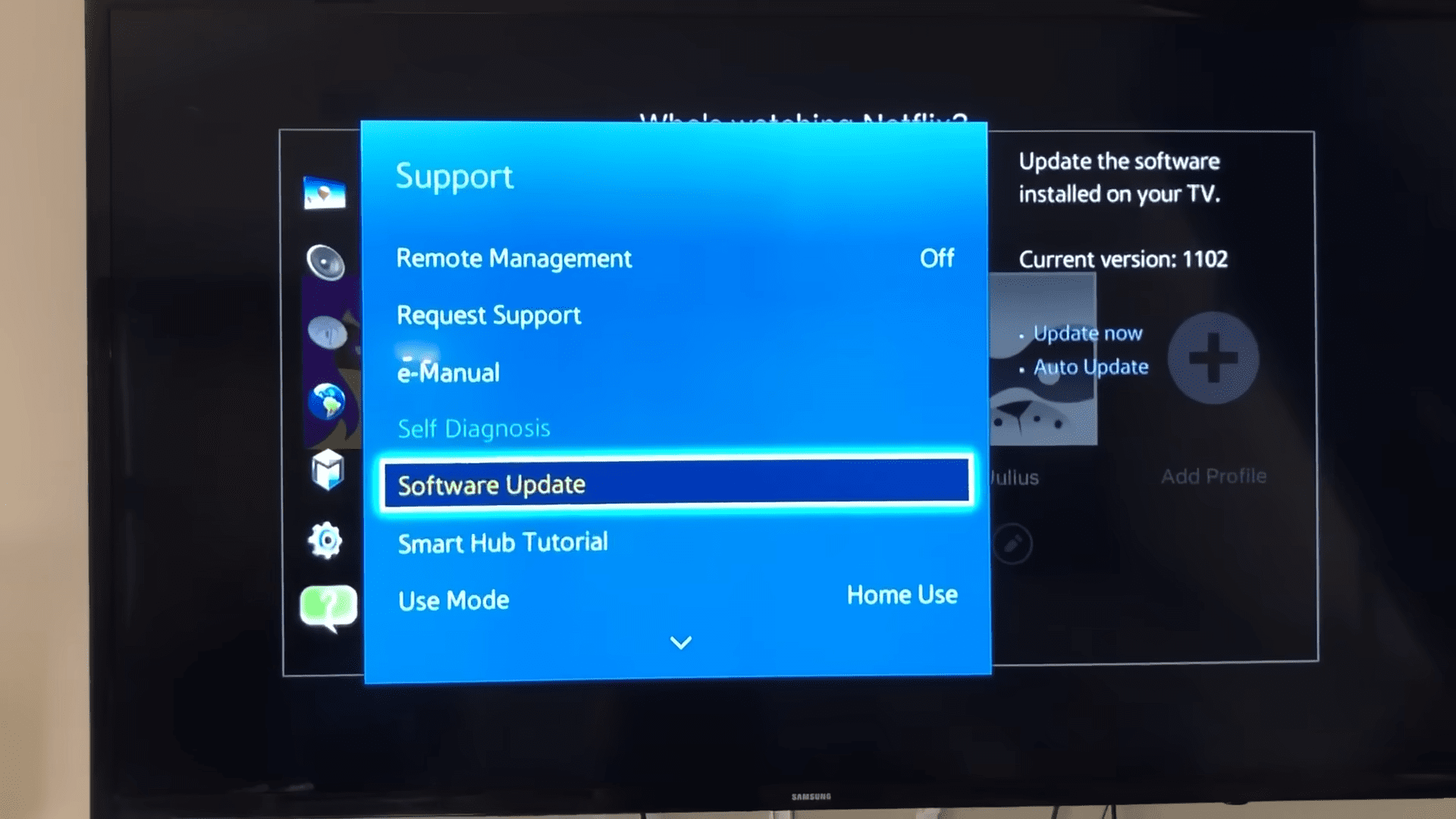The image size is (1456, 819).
Task: Open Self Diagnosis tool
Action: coord(474,428)
